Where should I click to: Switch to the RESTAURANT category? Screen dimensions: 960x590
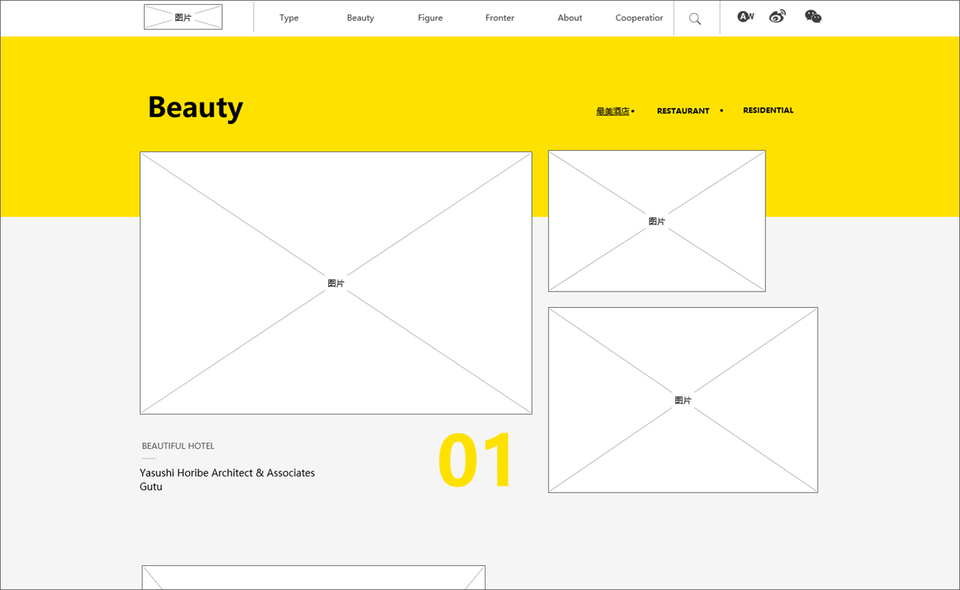pos(683,111)
